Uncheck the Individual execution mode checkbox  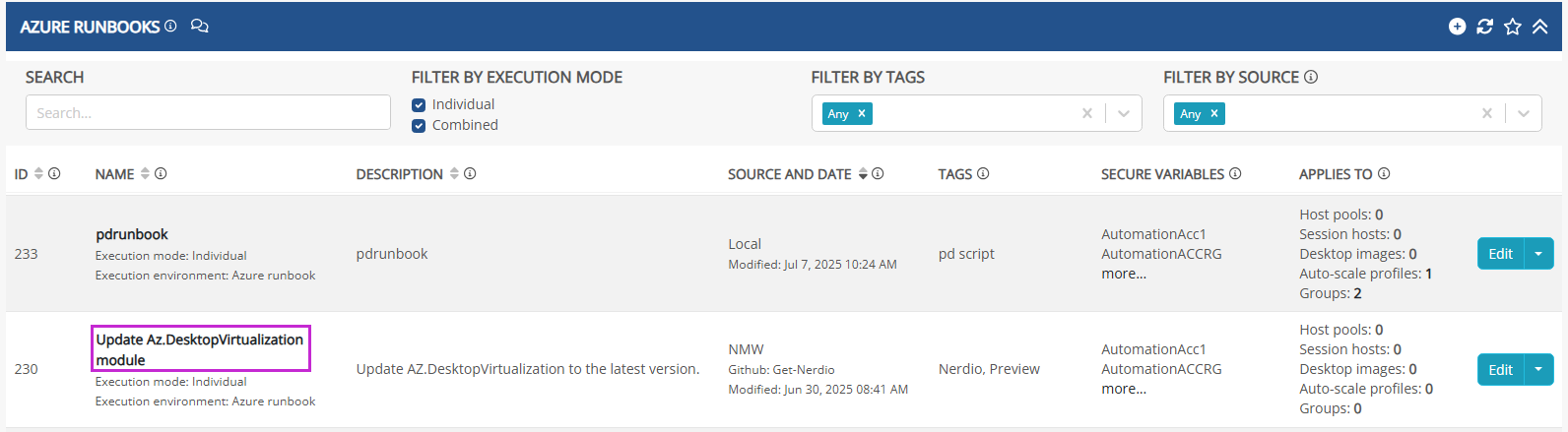click(419, 104)
